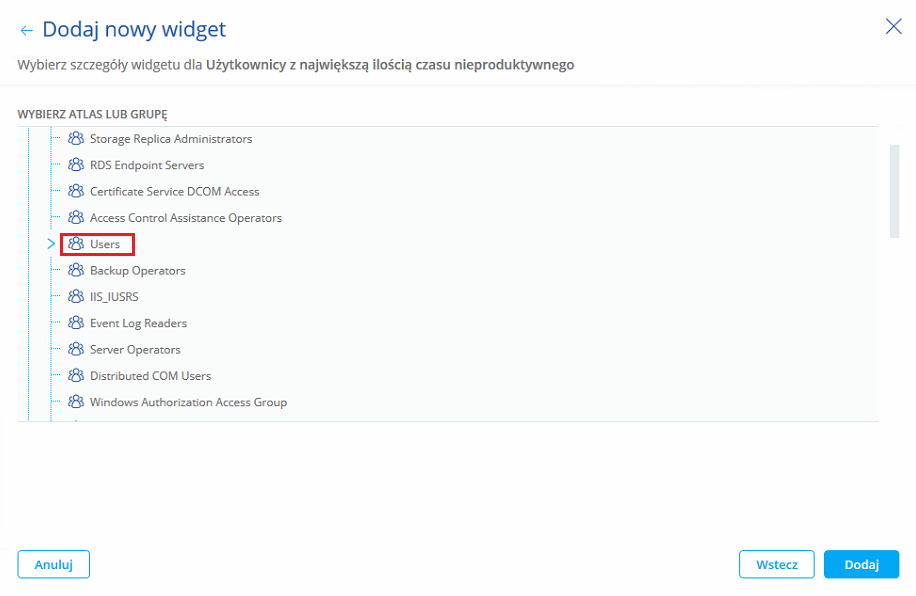Viewport: 916px width, 596px height.
Task: Click the Event Log Readers group icon
Action: (x=76, y=323)
